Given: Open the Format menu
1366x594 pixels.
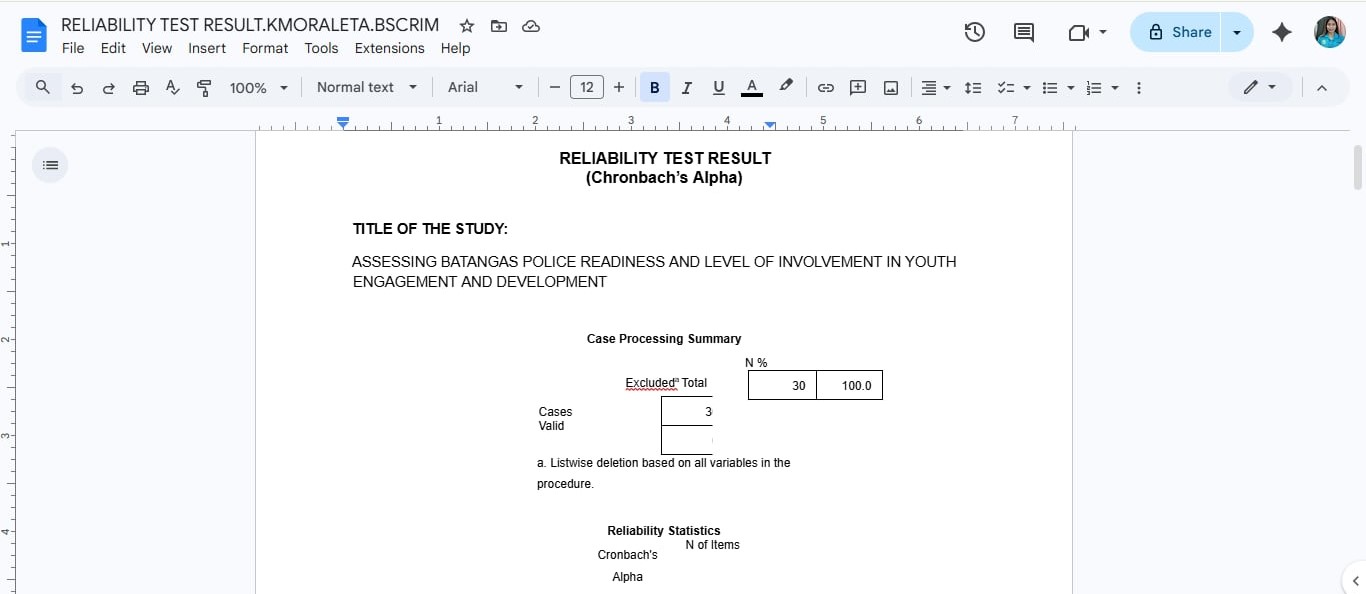Looking at the screenshot, I should tap(265, 48).
